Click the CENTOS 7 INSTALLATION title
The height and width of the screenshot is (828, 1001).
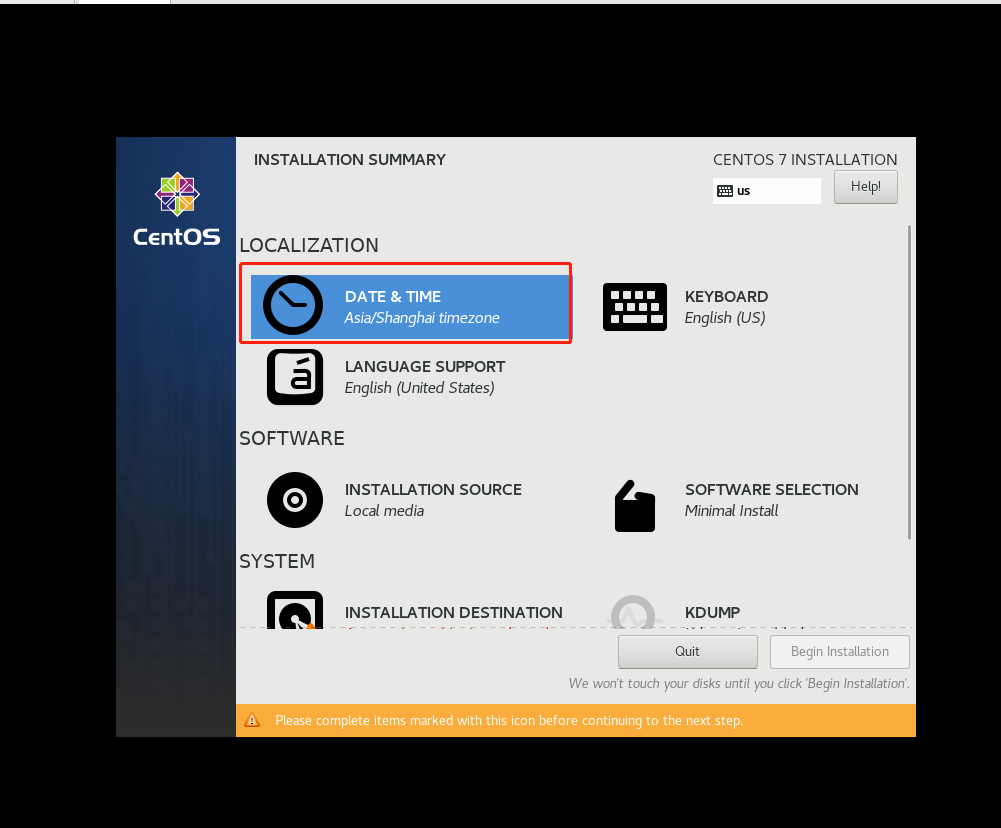tap(805, 160)
